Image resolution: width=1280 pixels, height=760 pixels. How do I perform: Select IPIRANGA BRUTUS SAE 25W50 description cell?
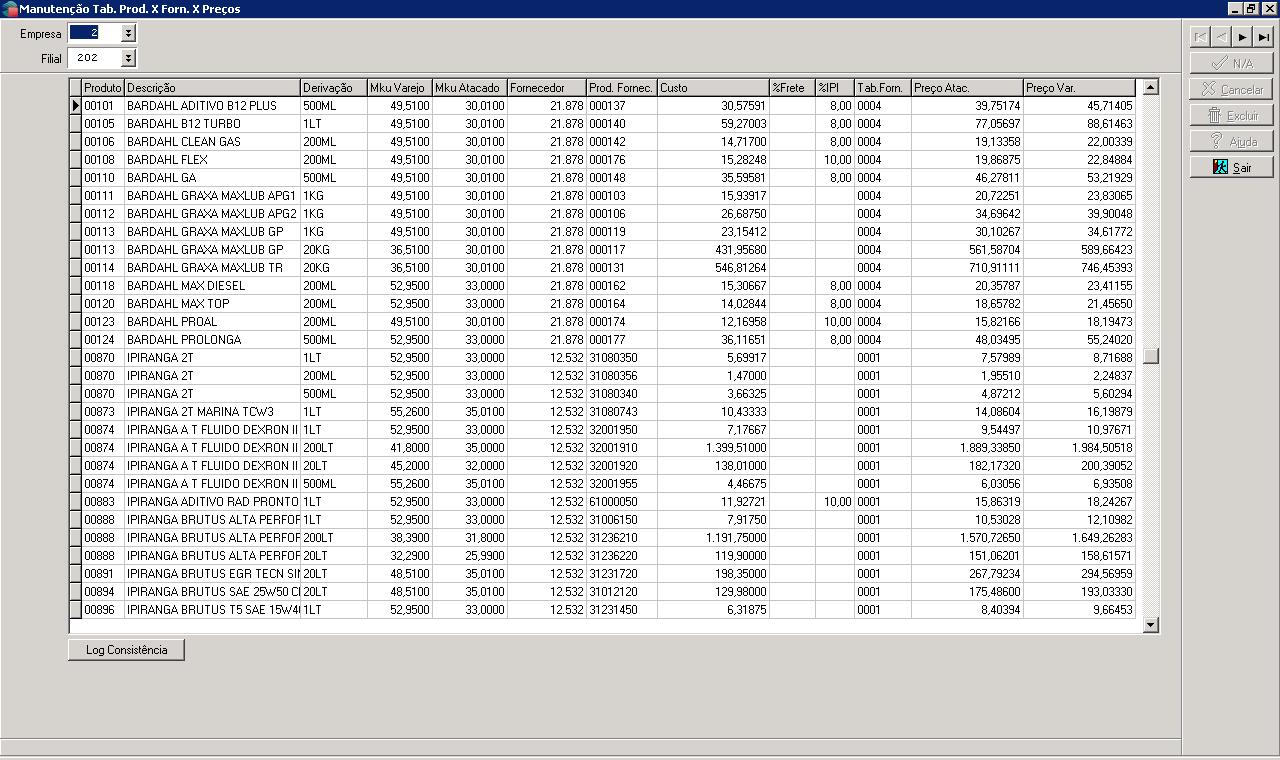(213, 592)
